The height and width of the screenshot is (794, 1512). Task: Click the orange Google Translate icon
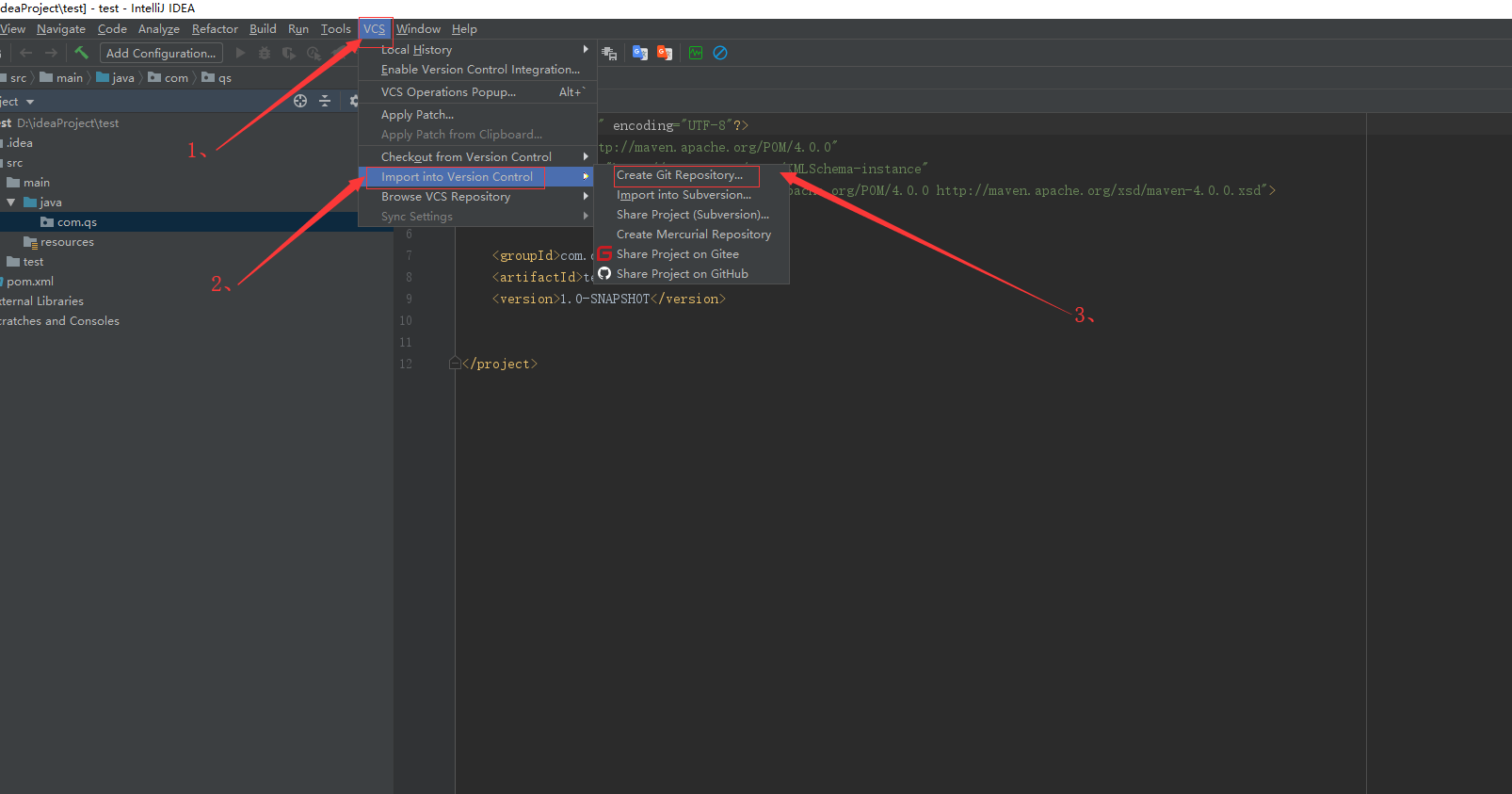pos(665,53)
